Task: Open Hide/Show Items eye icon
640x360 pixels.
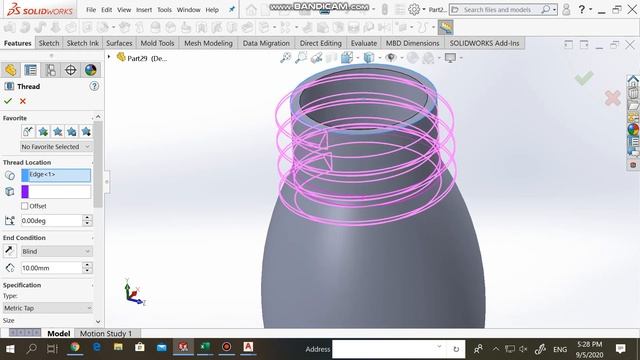Action: coord(391,58)
